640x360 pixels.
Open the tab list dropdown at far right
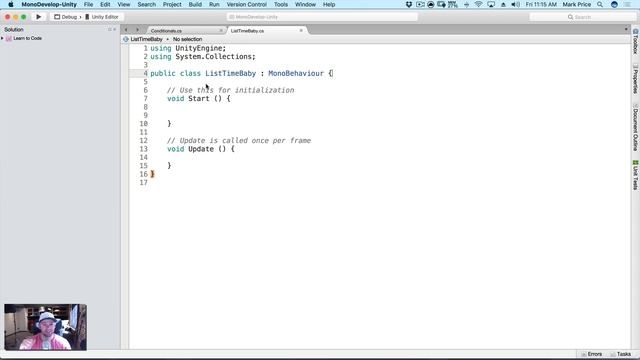click(x=626, y=29)
